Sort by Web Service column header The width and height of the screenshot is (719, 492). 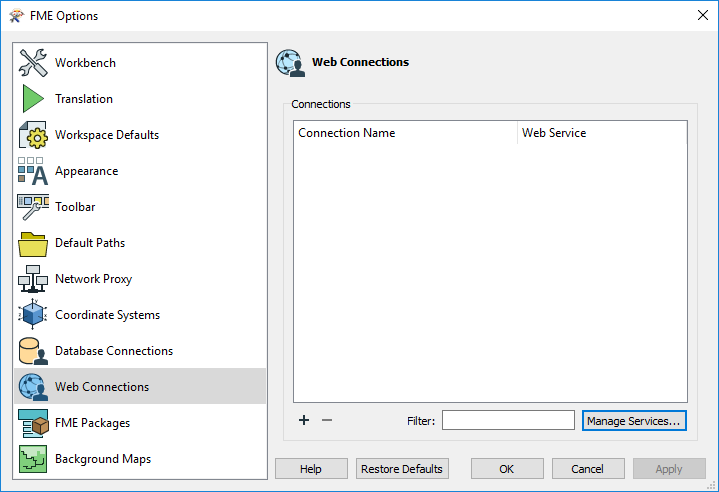tap(601, 133)
